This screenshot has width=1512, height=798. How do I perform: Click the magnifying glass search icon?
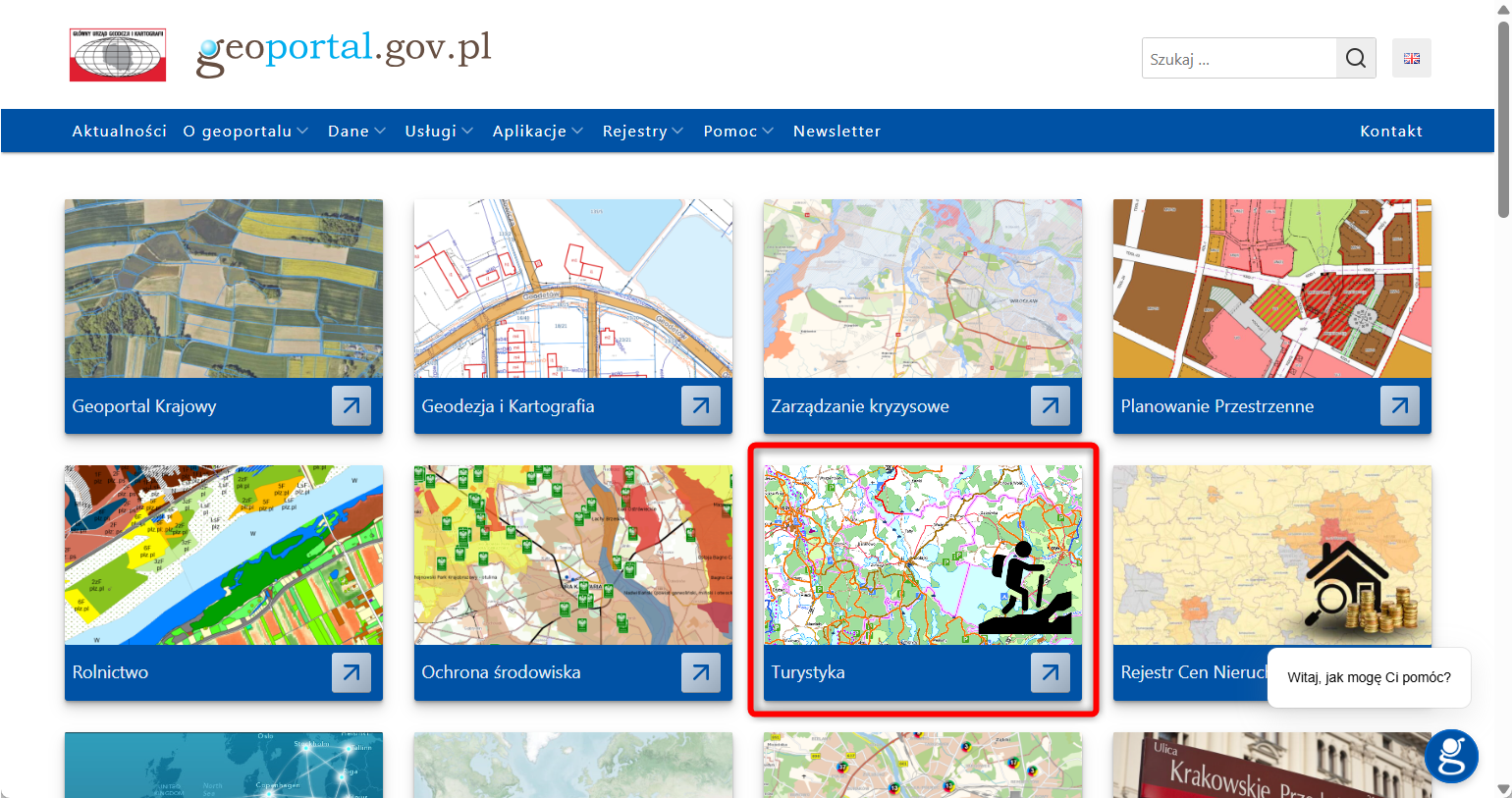click(x=1356, y=58)
